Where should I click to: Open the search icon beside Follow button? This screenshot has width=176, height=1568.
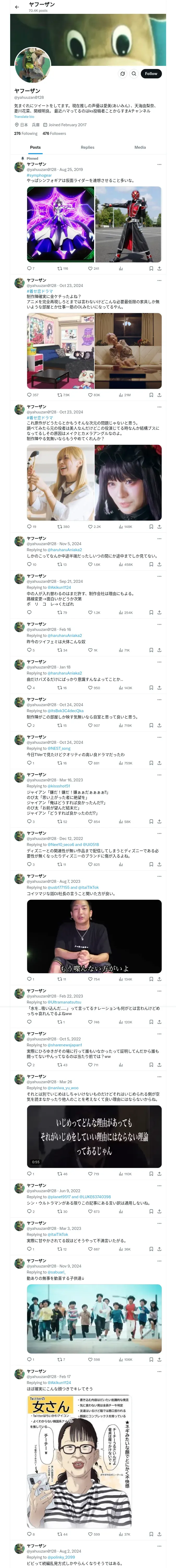(133, 74)
